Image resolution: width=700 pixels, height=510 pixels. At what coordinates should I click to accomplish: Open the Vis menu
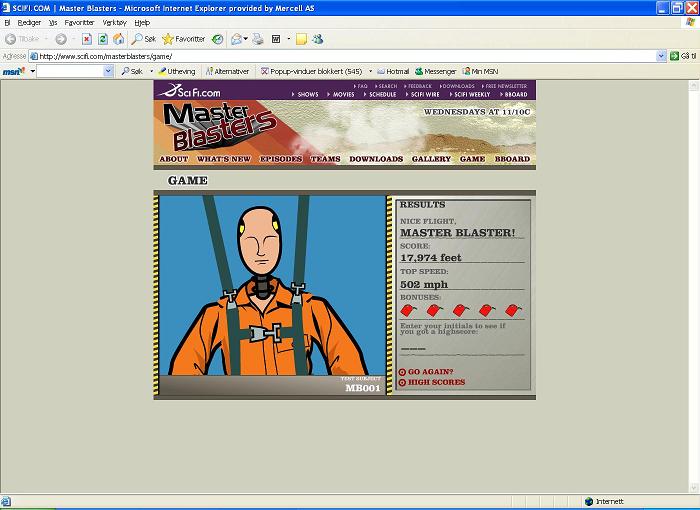[53, 22]
